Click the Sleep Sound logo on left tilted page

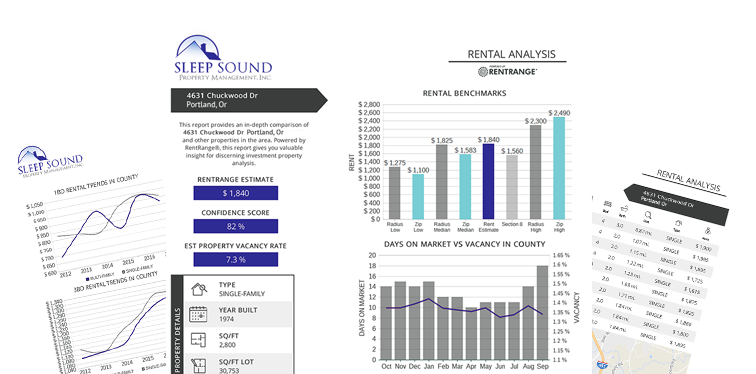50,161
